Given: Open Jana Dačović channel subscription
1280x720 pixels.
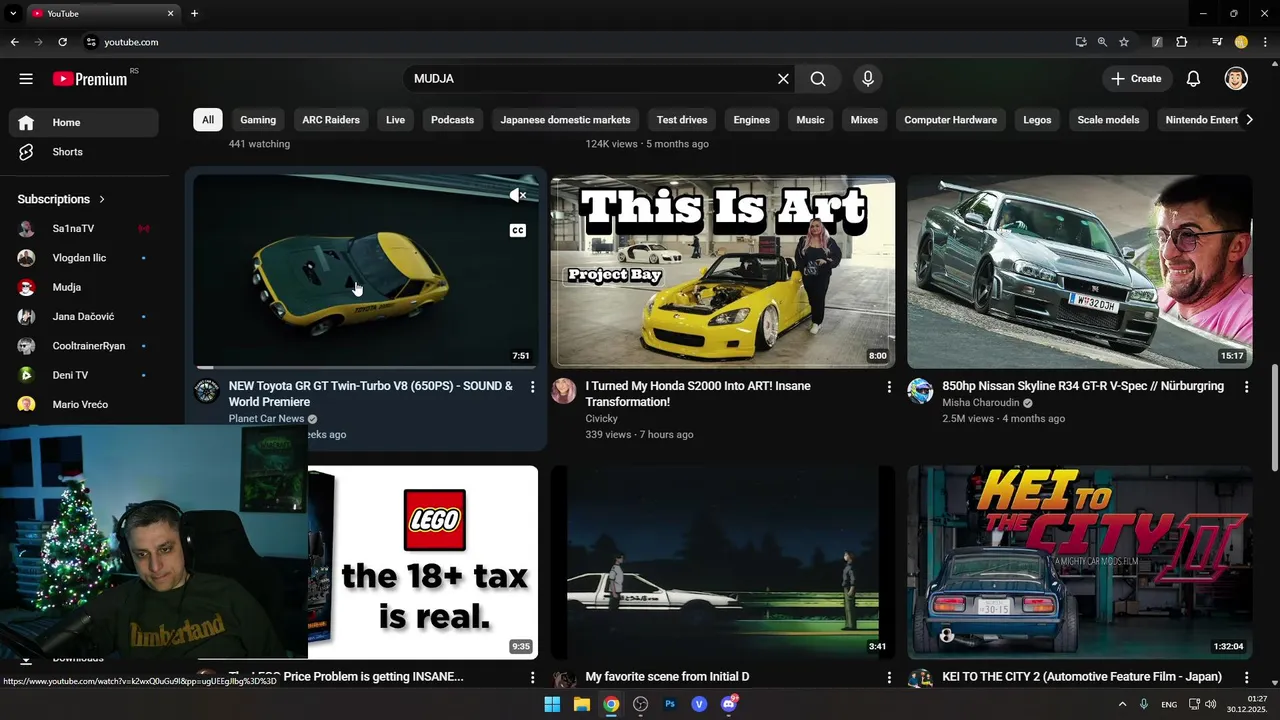Looking at the screenshot, I should (x=84, y=317).
